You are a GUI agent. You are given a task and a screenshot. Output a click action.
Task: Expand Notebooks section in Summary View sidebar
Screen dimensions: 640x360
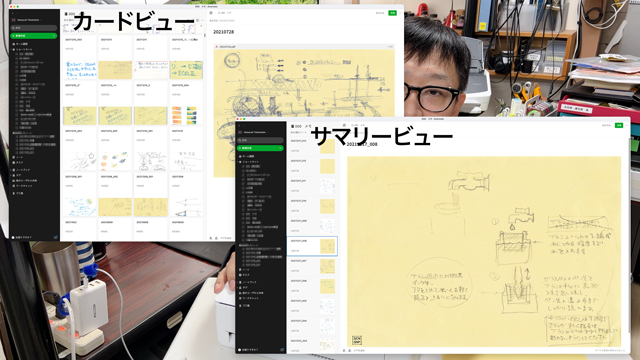click(238, 282)
